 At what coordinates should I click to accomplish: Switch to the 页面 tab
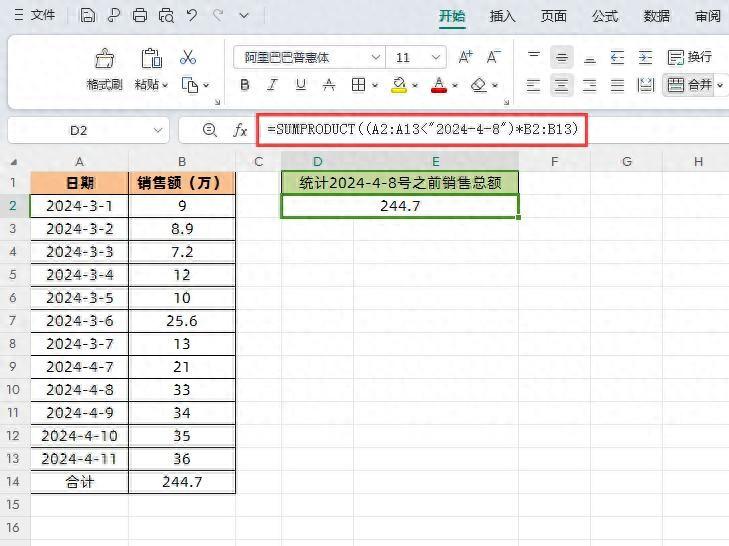[x=554, y=16]
